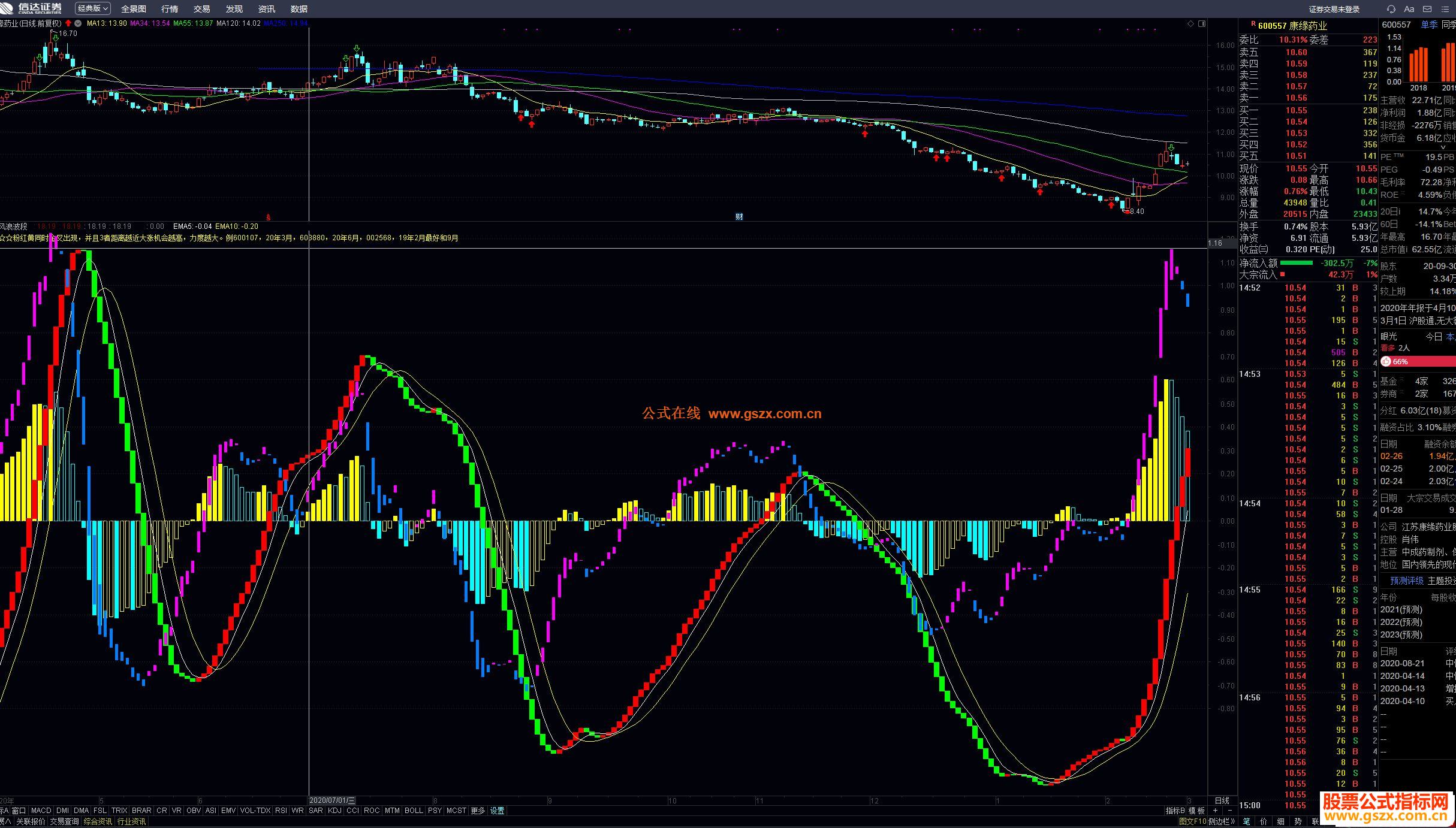Switch indicator to VR
Screen dimensions: 1456x828
(176, 811)
